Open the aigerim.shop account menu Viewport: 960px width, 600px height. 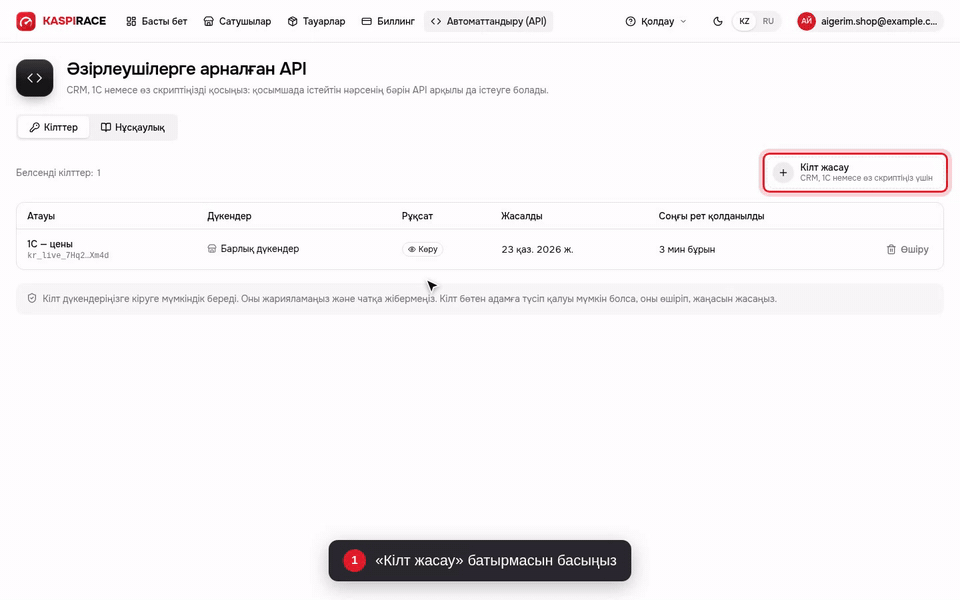pos(869,21)
